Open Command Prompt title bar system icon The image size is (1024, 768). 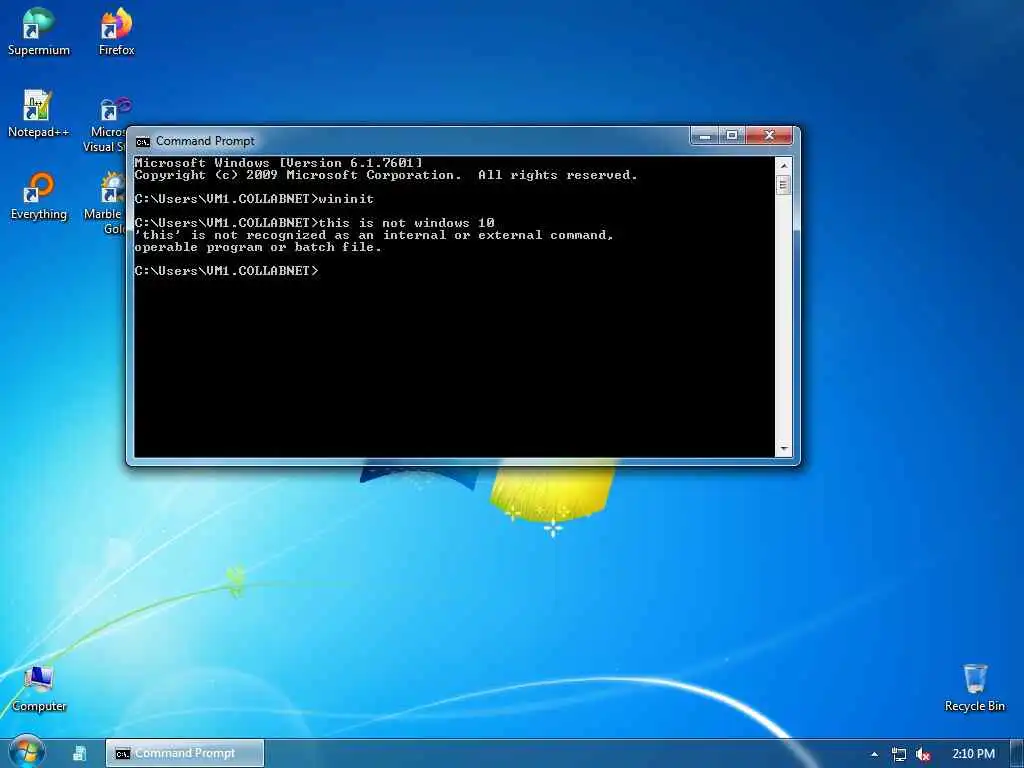[x=142, y=141]
